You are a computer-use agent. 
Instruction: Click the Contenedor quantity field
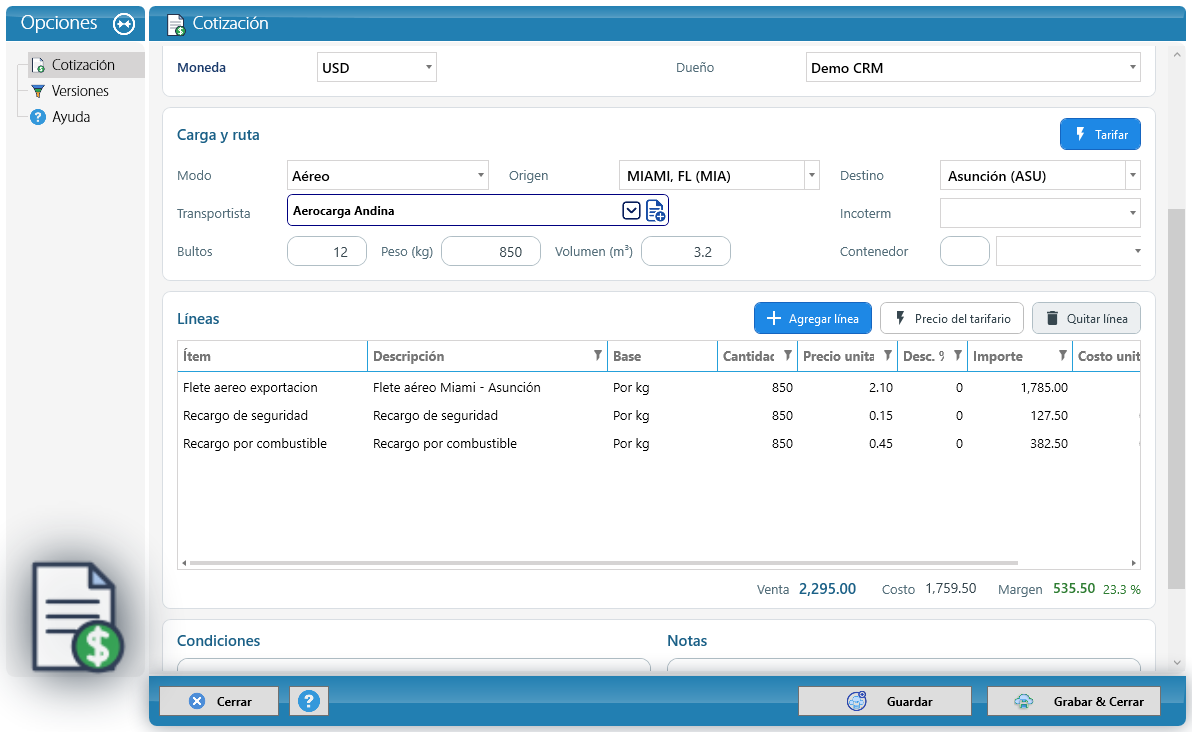(x=965, y=252)
